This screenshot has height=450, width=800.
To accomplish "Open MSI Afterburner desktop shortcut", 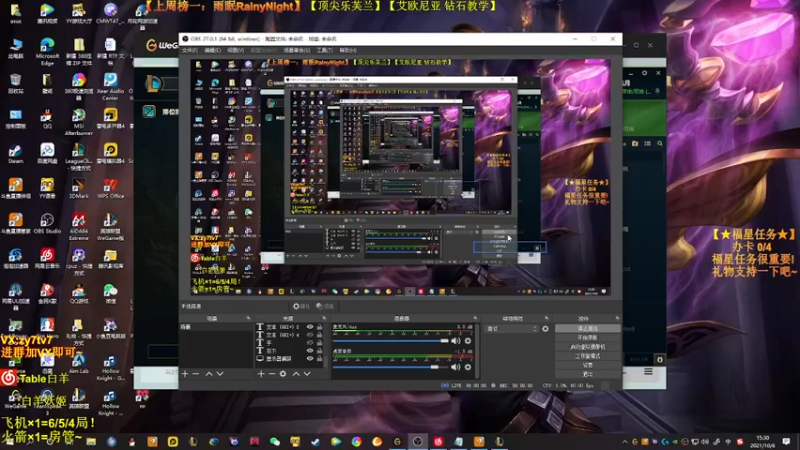I will click(79, 122).
